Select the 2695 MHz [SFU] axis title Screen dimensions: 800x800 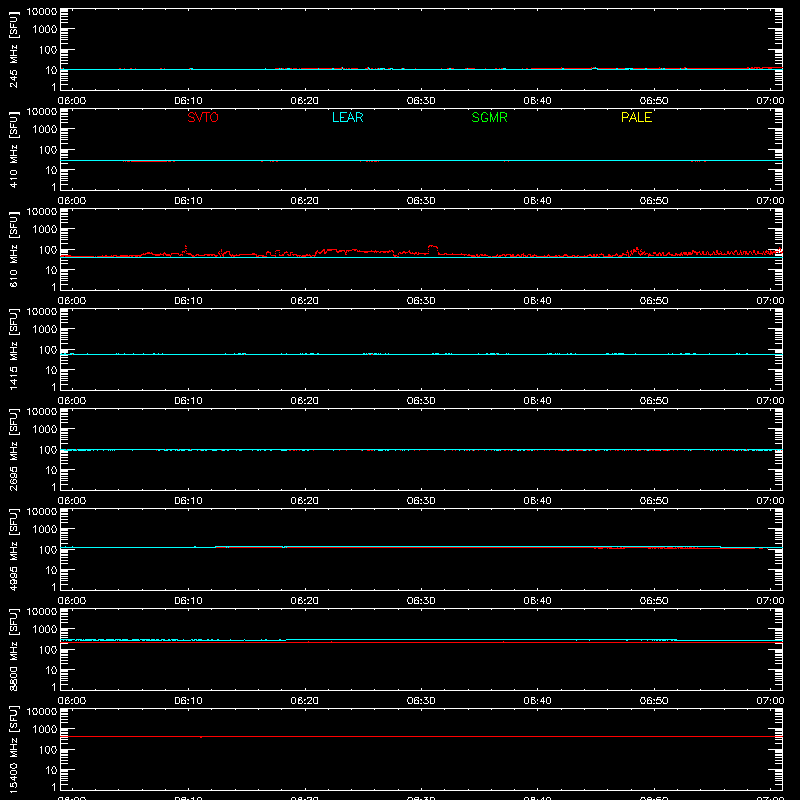pyautogui.click(x=13, y=450)
